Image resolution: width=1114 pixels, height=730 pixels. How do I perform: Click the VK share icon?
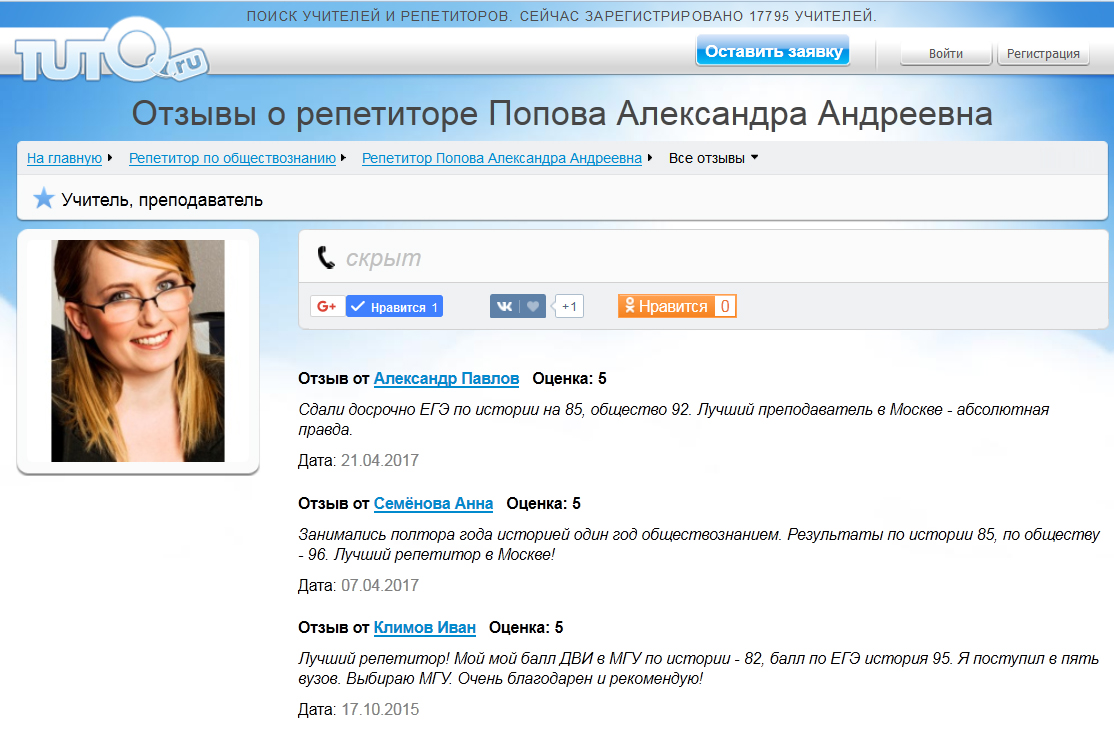[504, 306]
